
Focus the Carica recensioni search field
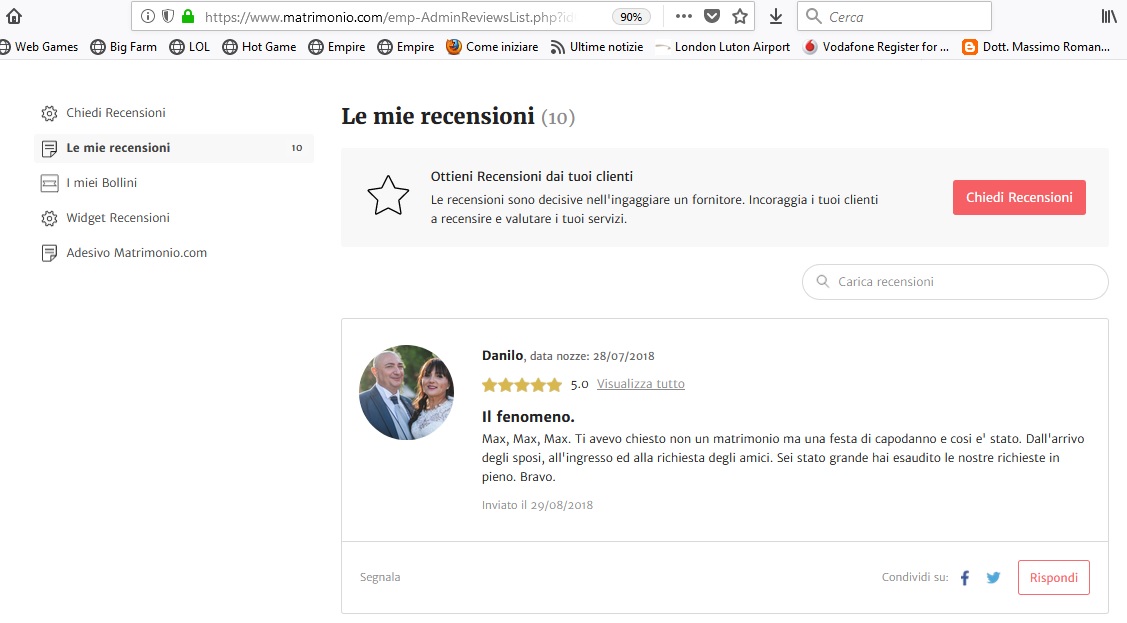click(955, 282)
